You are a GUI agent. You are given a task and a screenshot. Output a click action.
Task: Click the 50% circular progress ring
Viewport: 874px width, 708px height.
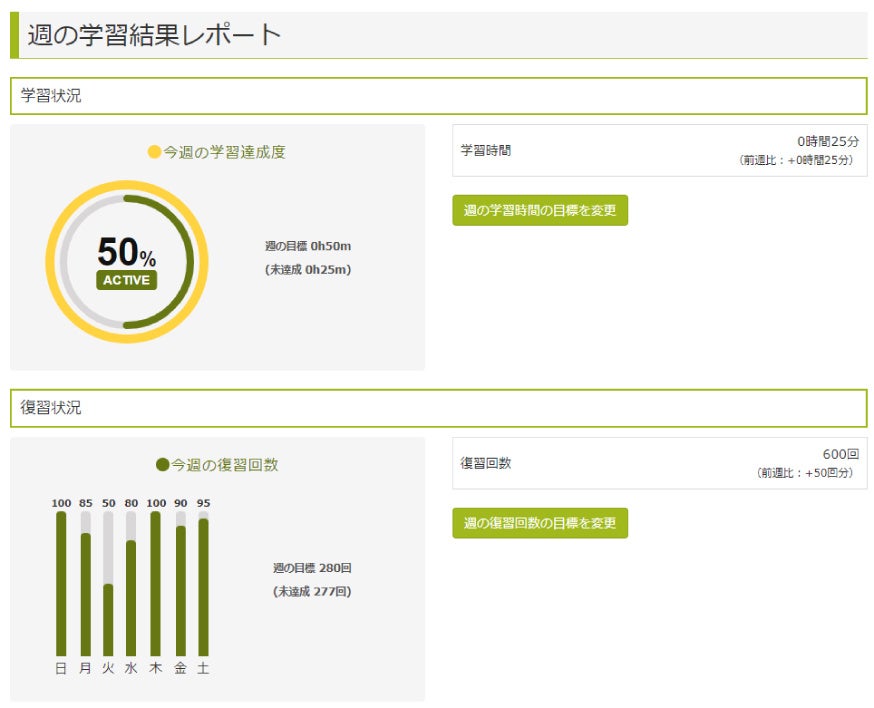127,261
